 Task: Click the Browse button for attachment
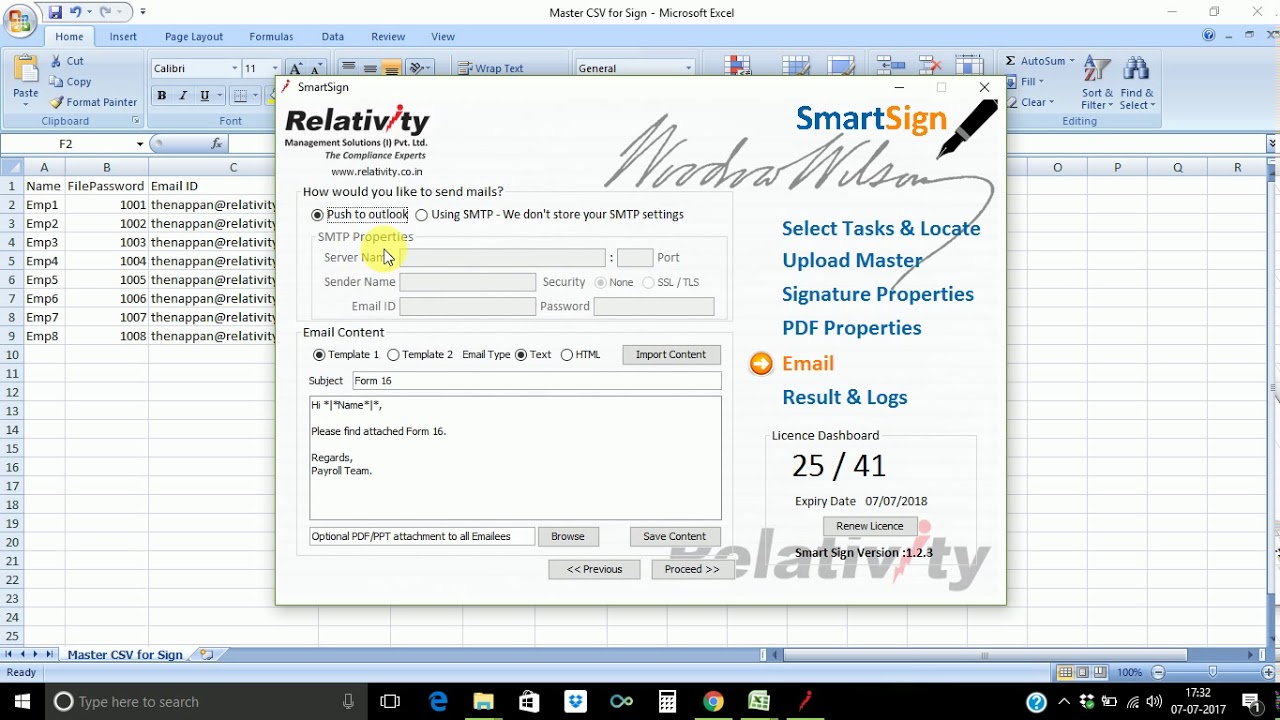pos(568,537)
